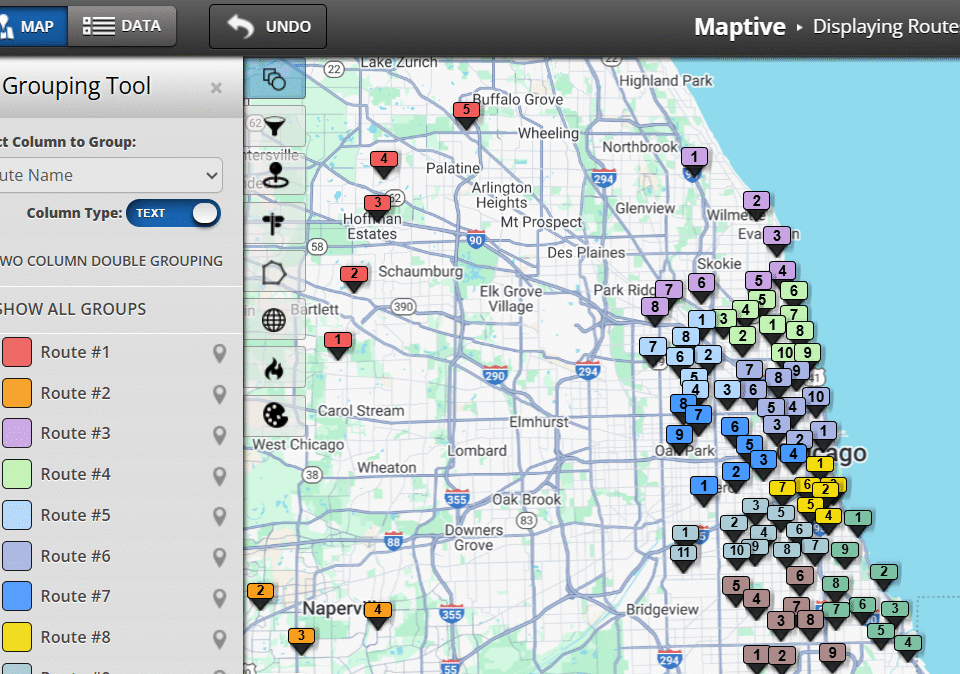
Task: Toggle the Column Type TEXT switch
Action: tap(173, 213)
